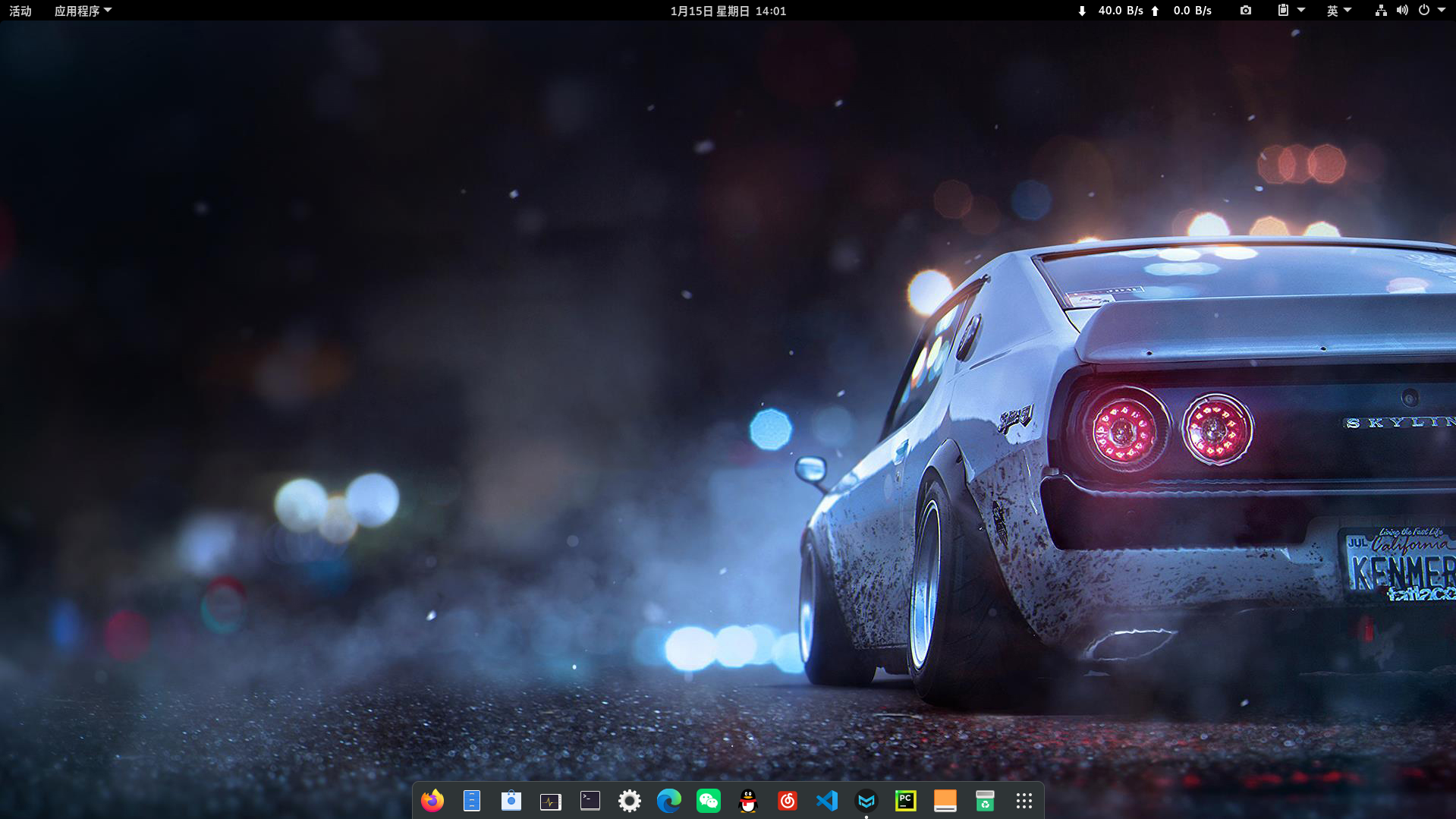Open the clipboard manager indicator
The height and width of the screenshot is (819, 1456).
pos(1283,11)
